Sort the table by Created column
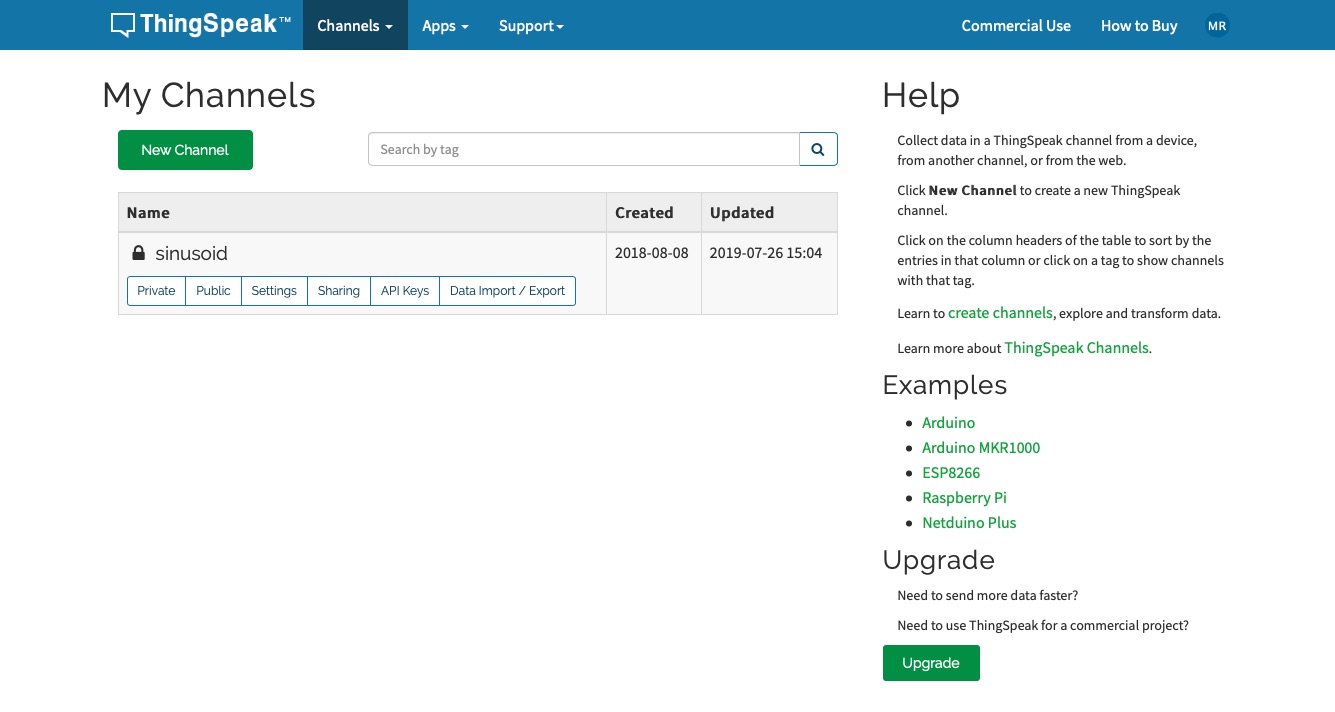The image size is (1335, 712). [644, 212]
